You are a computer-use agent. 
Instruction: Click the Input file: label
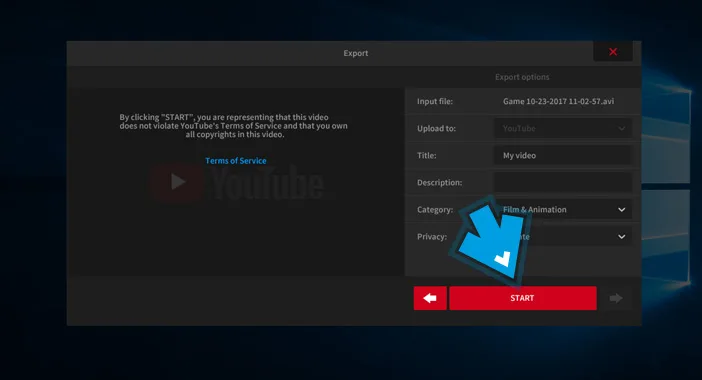tap(435, 101)
